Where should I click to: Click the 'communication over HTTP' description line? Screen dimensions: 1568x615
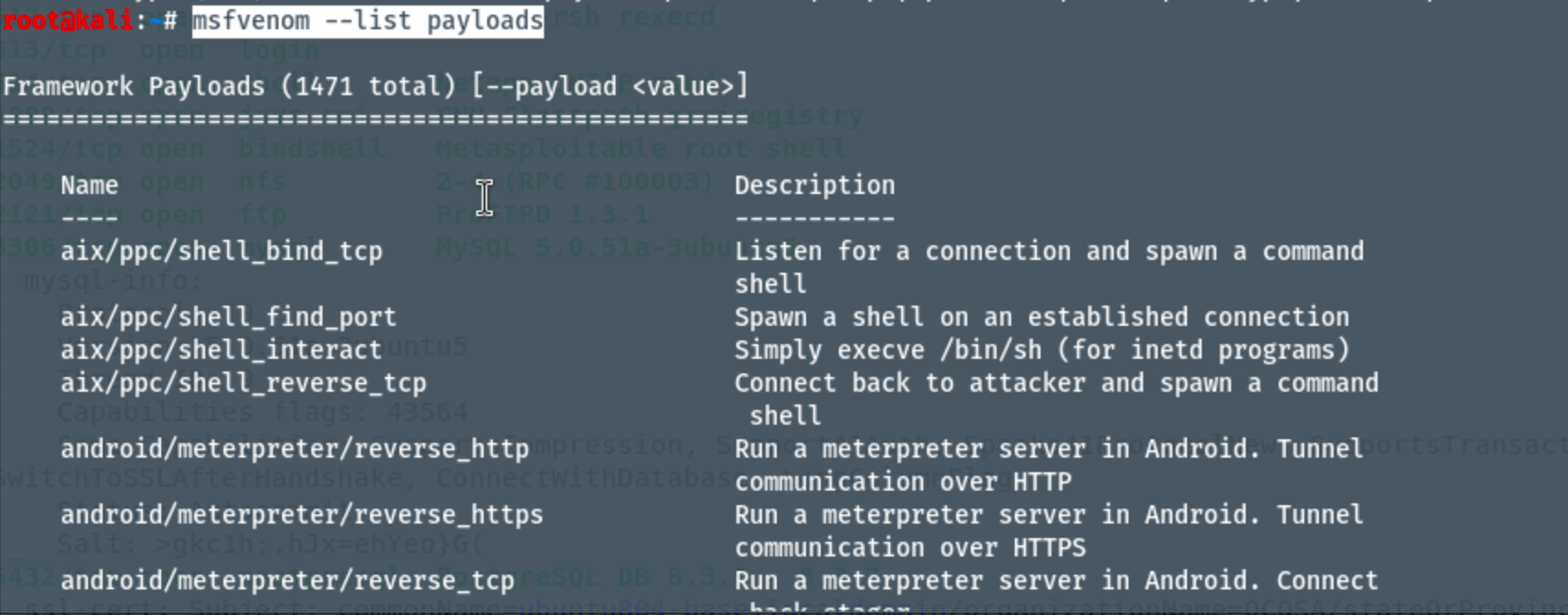(902, 481)
